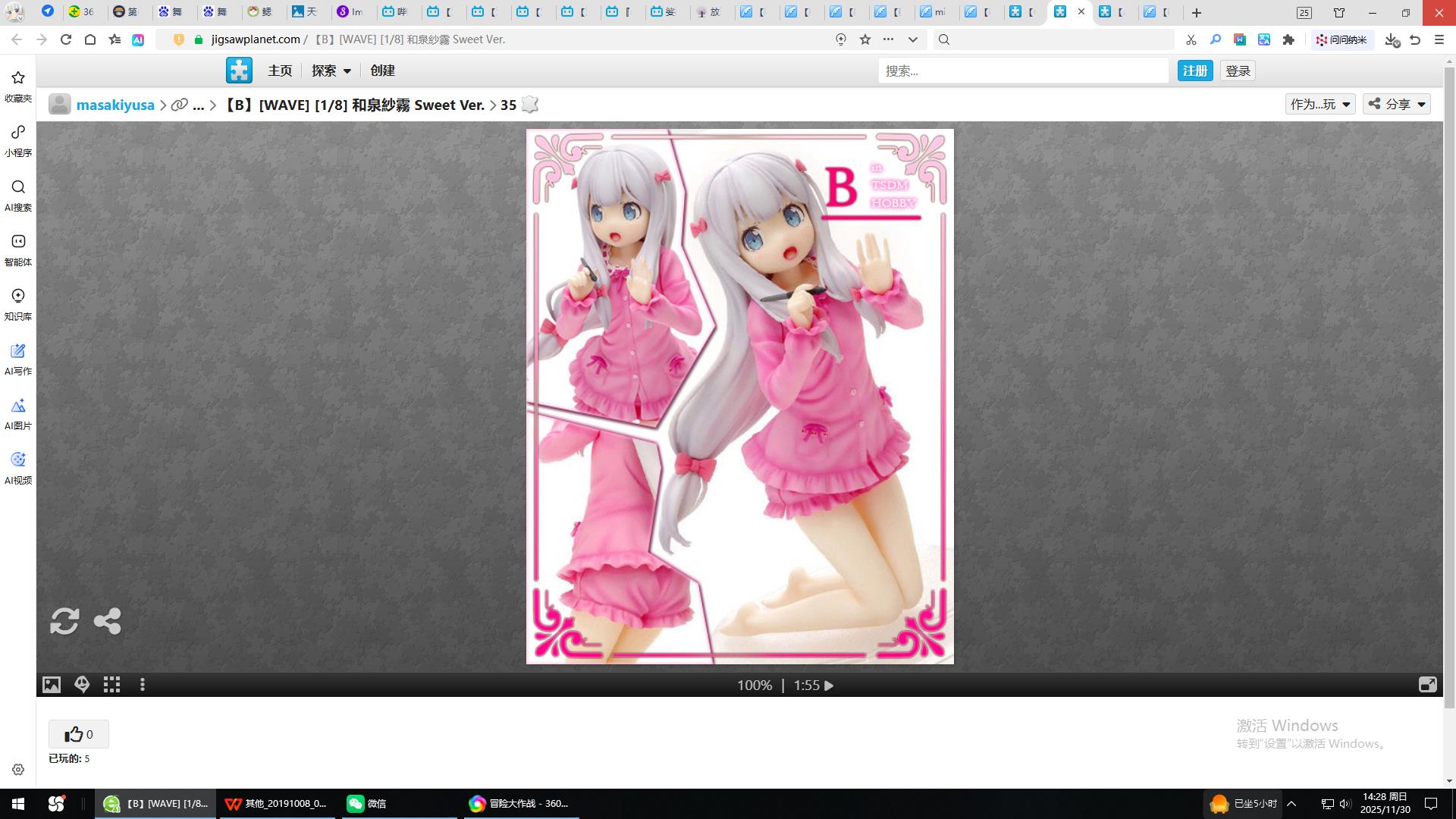Open the 创建 menu item
The image size is (1456, 819).
click(382, 71)
